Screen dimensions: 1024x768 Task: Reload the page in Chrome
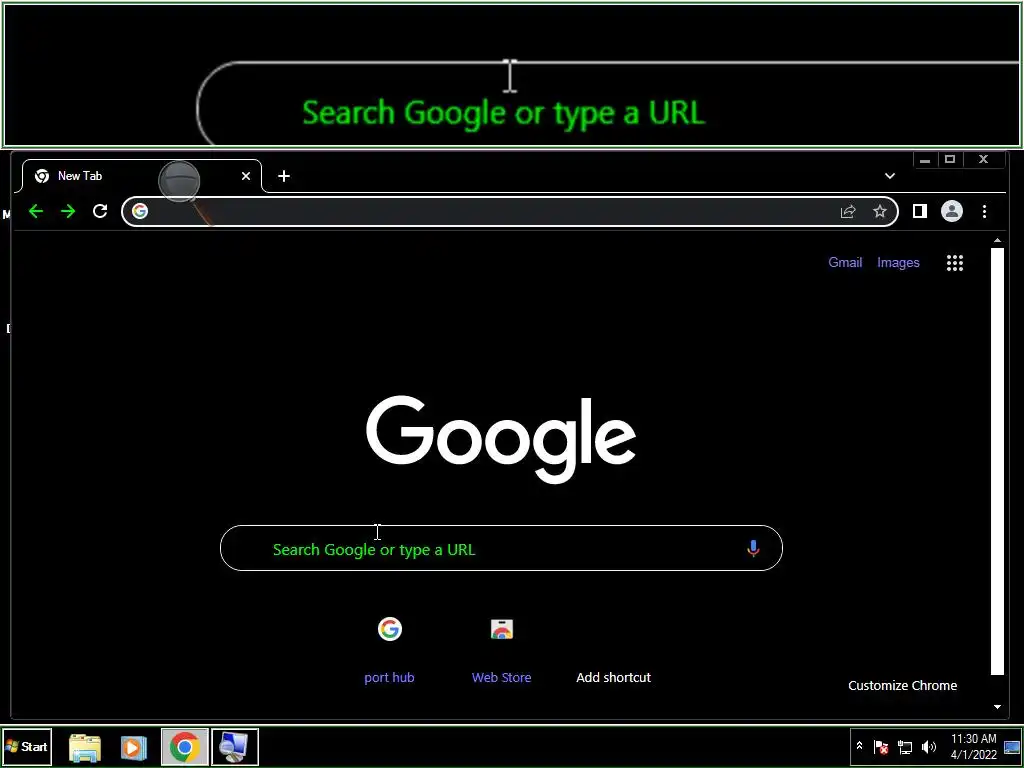100,211
